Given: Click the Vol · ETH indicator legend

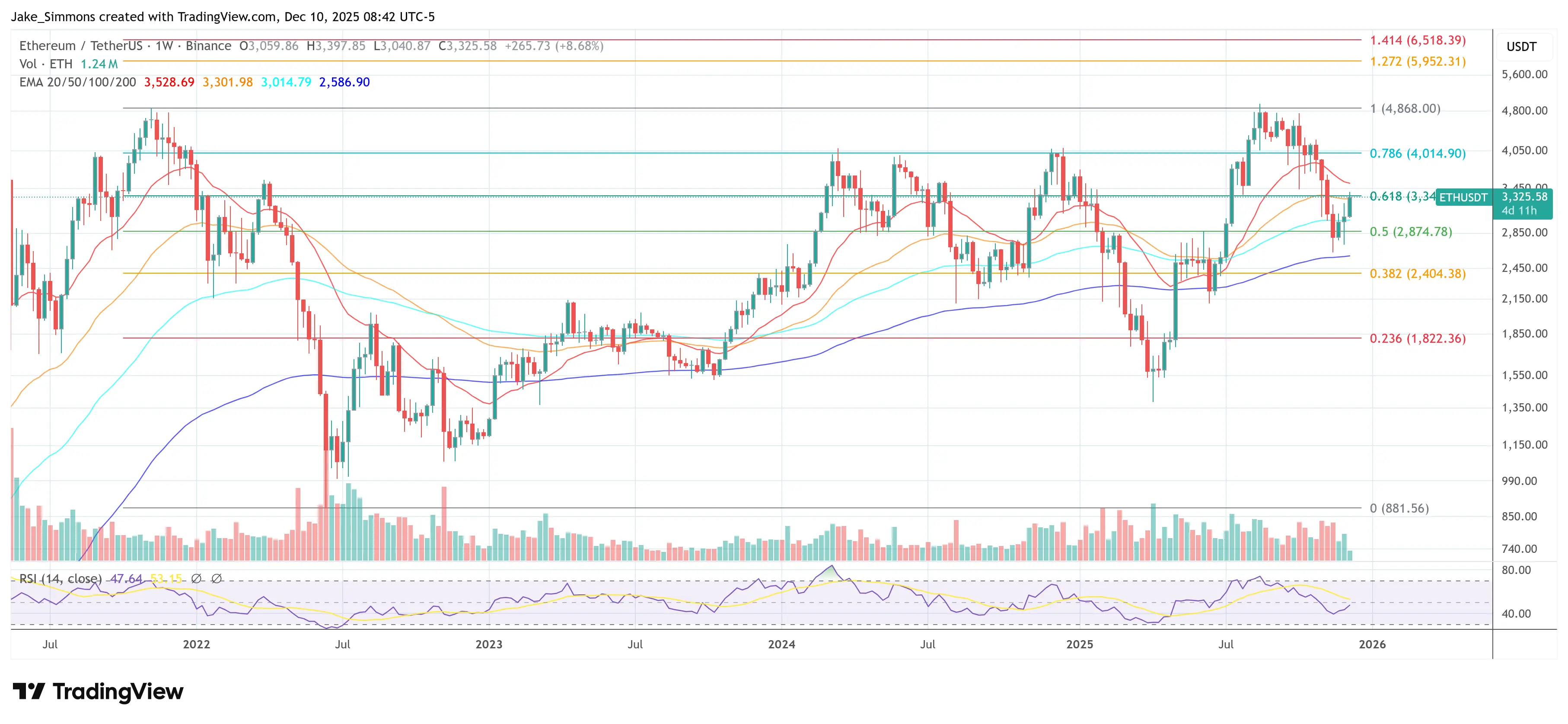Looking at the screenshot, I should [x=46, y=64].
